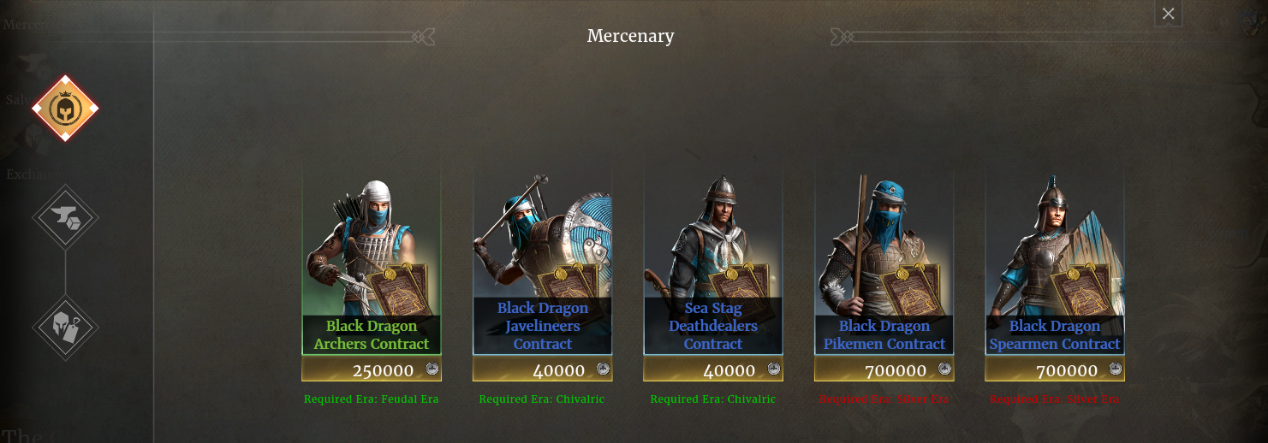Screen dimensions: 1268x443
Task: Select Black Dragon Pikemen Contract card
Action: point(884,262)
